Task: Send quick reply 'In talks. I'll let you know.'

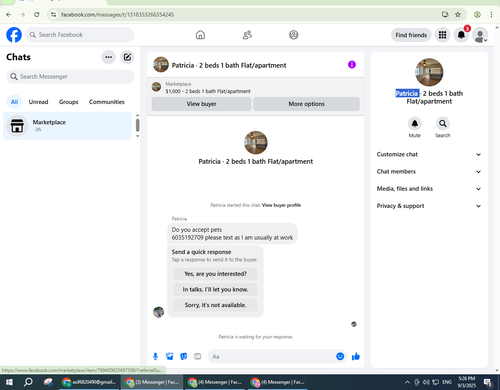Action: (215, 289)
